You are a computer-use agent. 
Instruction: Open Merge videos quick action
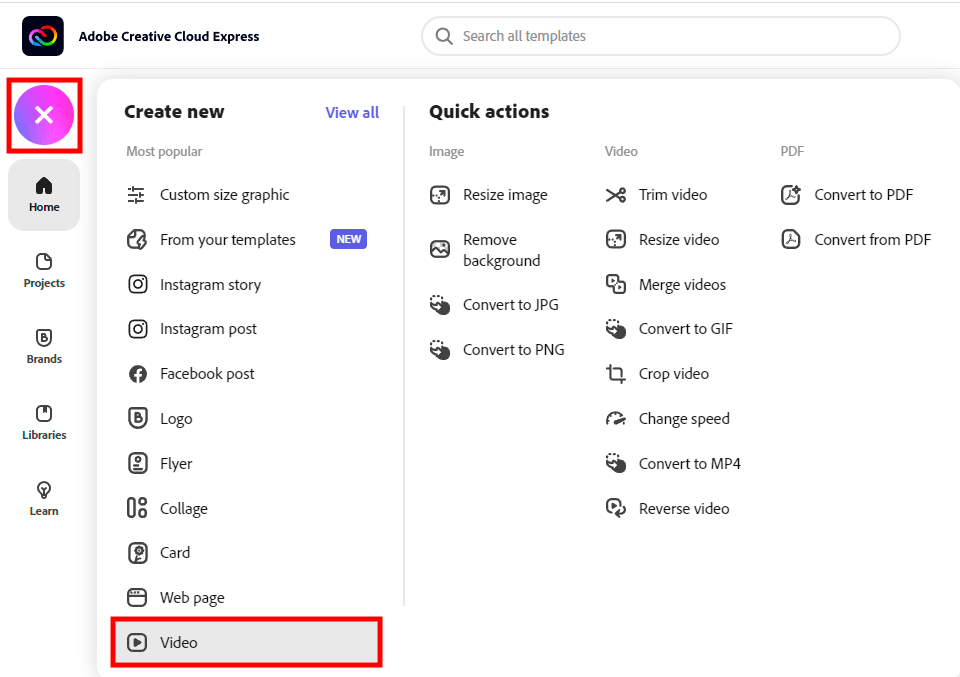(682, 285)
